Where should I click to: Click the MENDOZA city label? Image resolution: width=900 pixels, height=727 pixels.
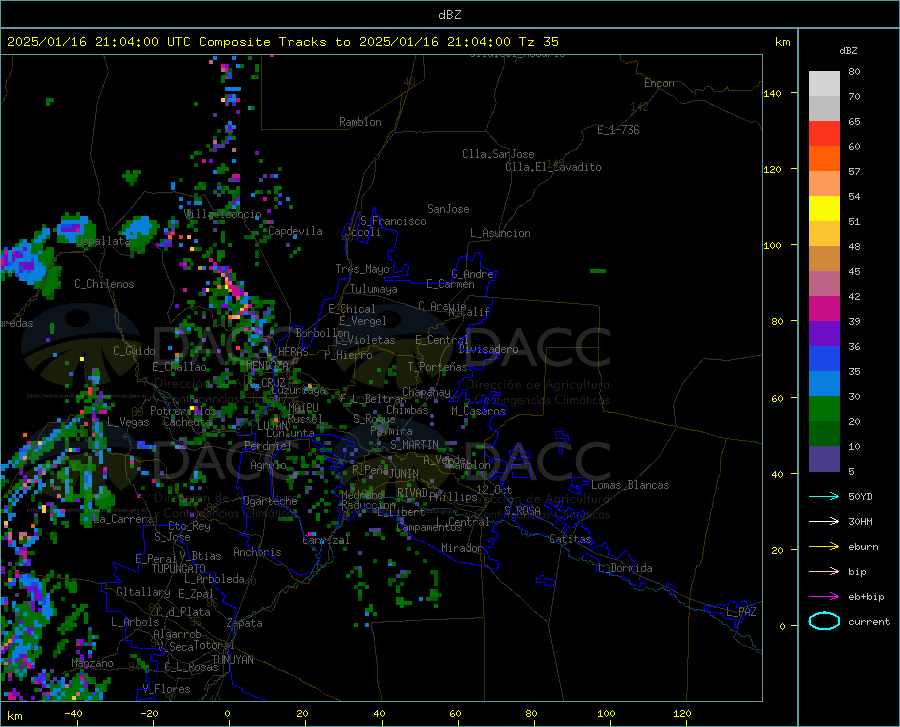point(267,366)
